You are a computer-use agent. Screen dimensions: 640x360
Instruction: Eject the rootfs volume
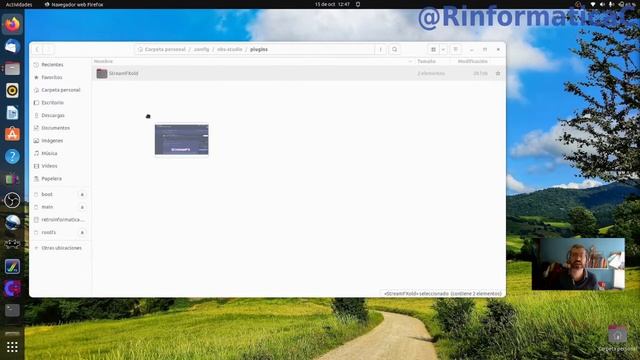click(x=82, y=233)
